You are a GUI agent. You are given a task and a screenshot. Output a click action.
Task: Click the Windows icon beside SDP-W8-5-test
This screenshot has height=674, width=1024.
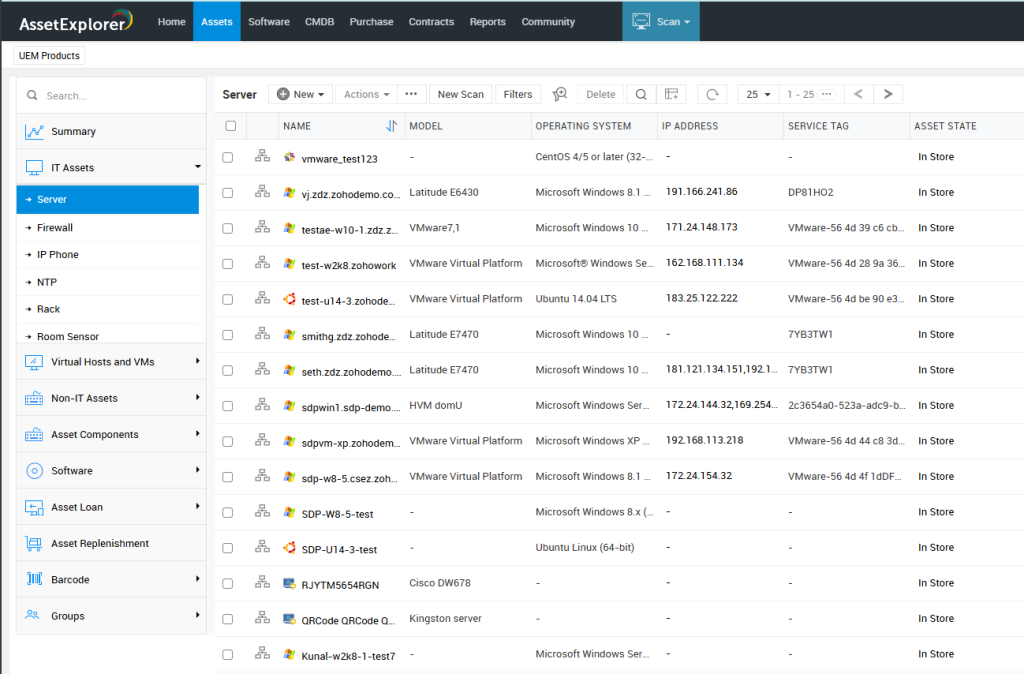click(289, 512)
